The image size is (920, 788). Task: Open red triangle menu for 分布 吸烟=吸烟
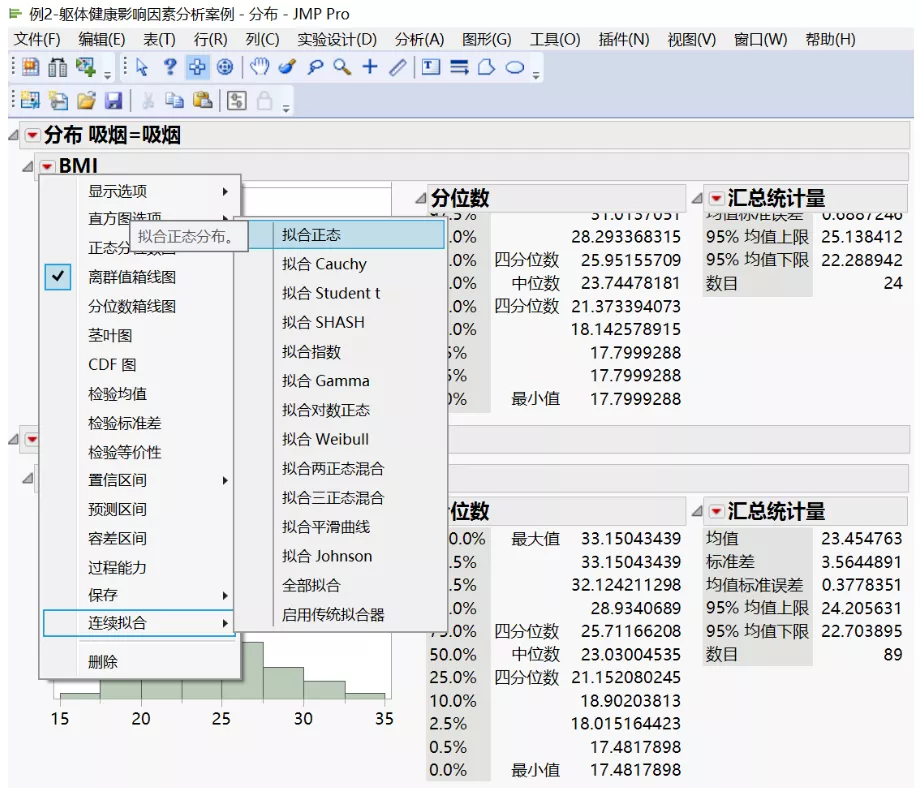pyautogui.click(x=32, y=136)
